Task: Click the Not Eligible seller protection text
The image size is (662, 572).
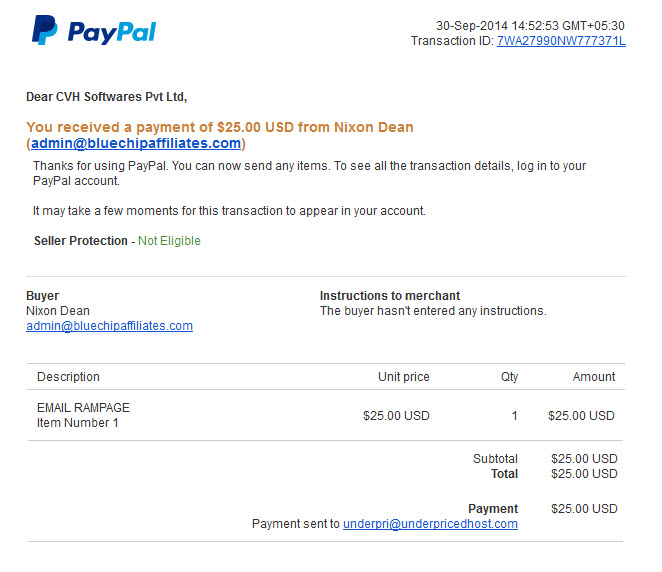Action: (169, 241)
